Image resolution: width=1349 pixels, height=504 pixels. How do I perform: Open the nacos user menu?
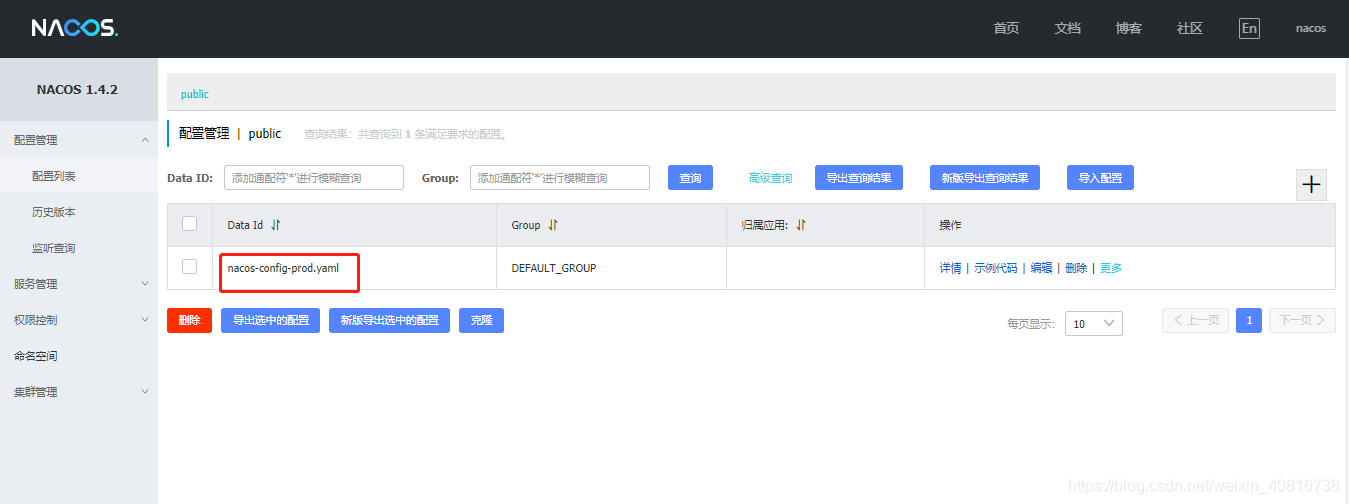tap(1311, 28)
